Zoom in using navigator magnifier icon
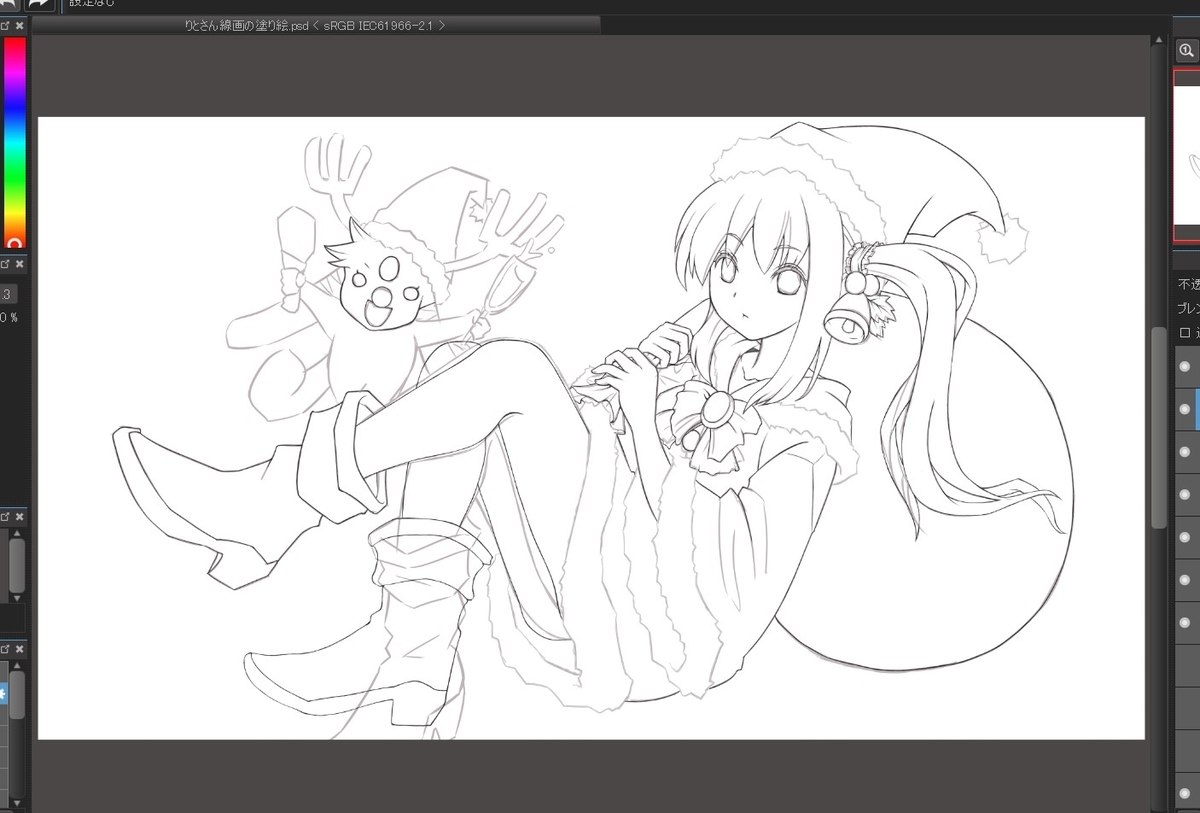 (x=1186, y=50)
